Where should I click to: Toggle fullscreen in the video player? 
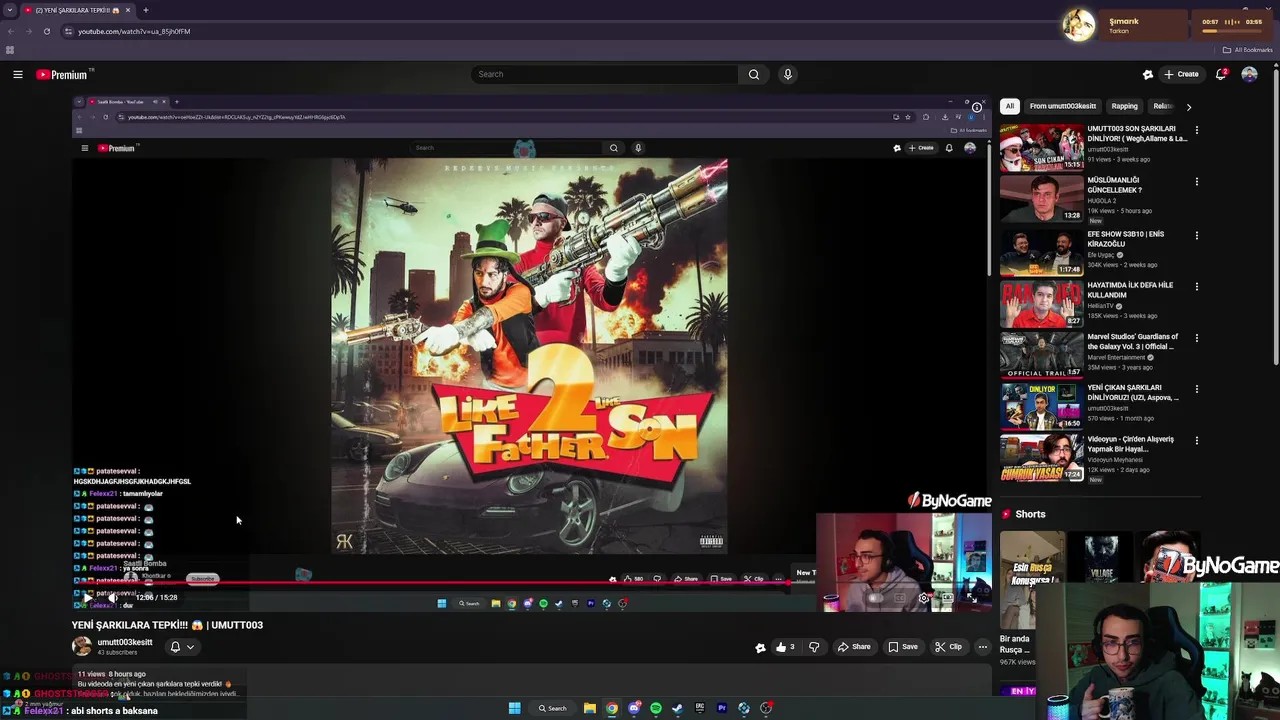click(x=970, y=598)
